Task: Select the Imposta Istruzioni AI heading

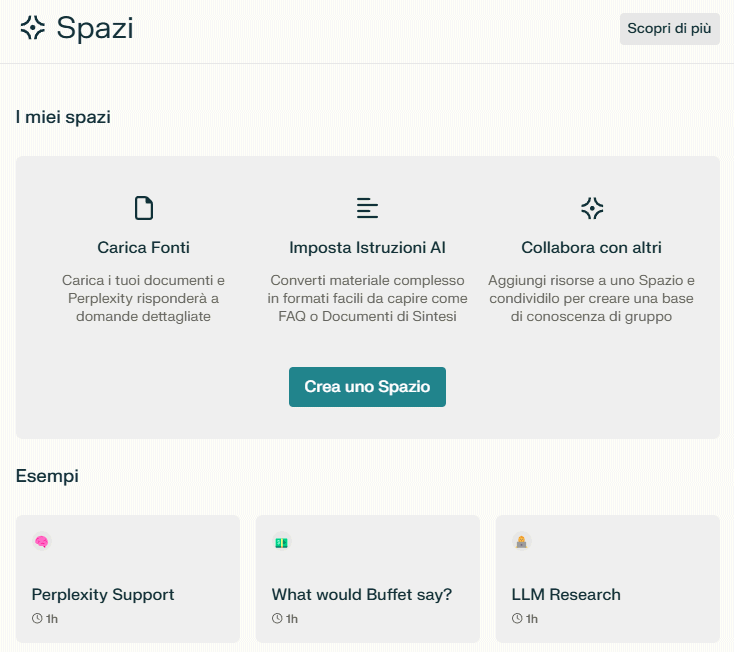Action: coord(367,247)
